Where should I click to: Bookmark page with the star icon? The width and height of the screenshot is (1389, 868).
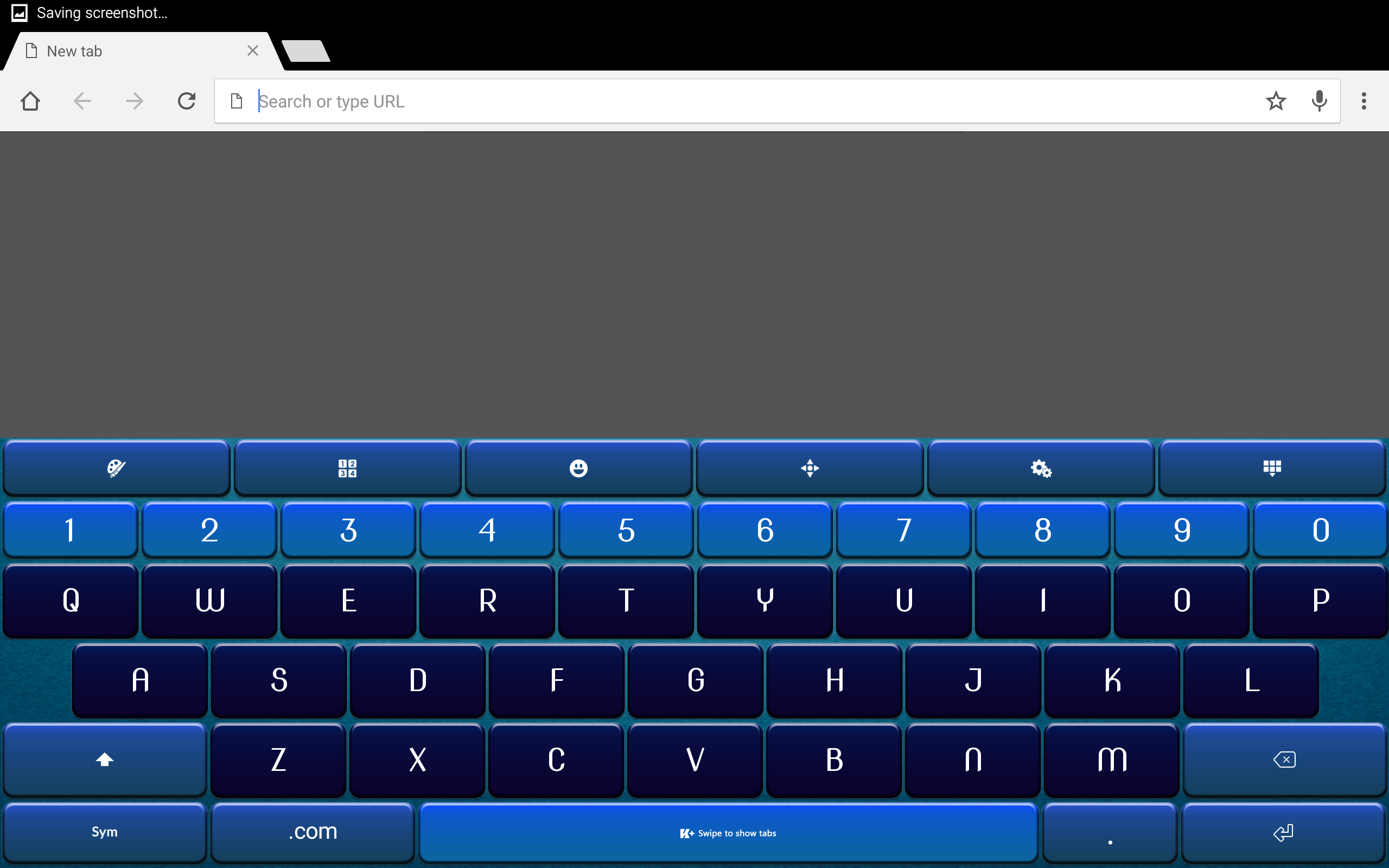1276,101
